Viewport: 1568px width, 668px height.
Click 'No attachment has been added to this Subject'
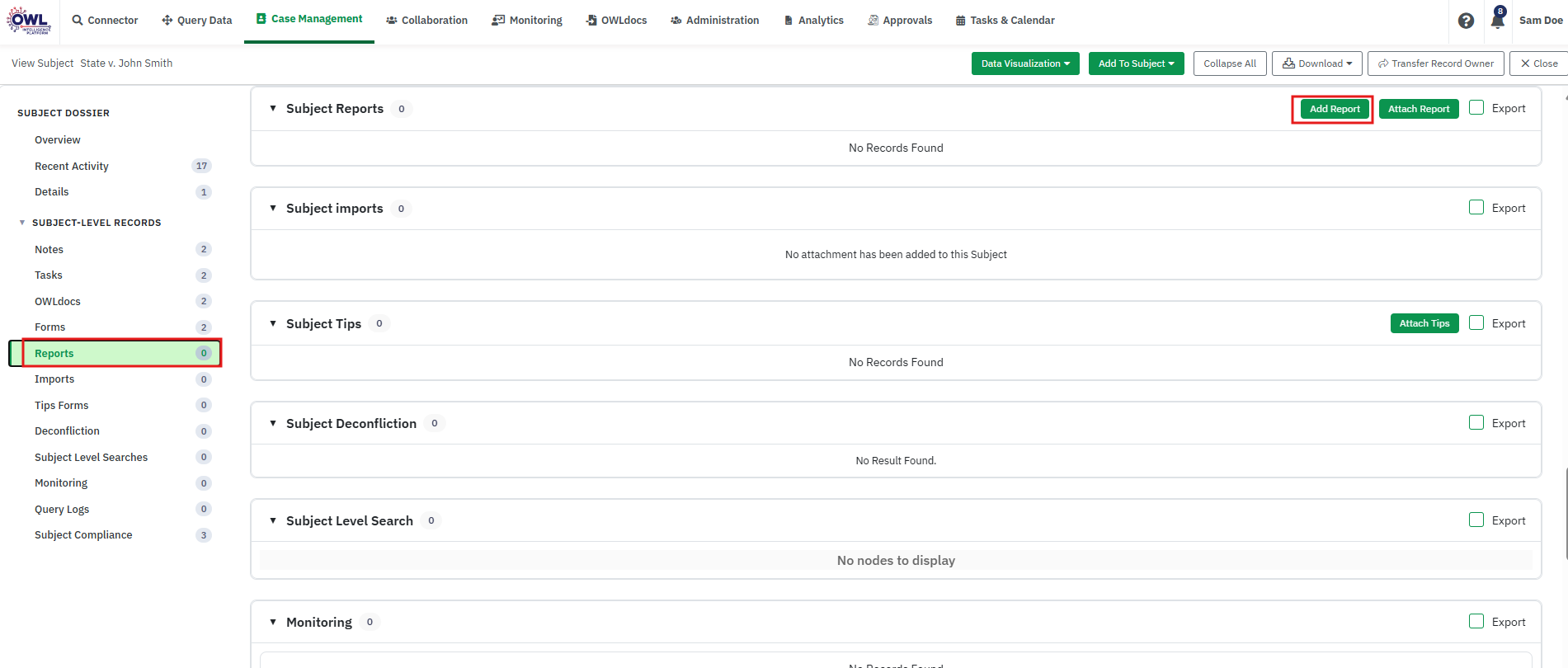point(896,254)
